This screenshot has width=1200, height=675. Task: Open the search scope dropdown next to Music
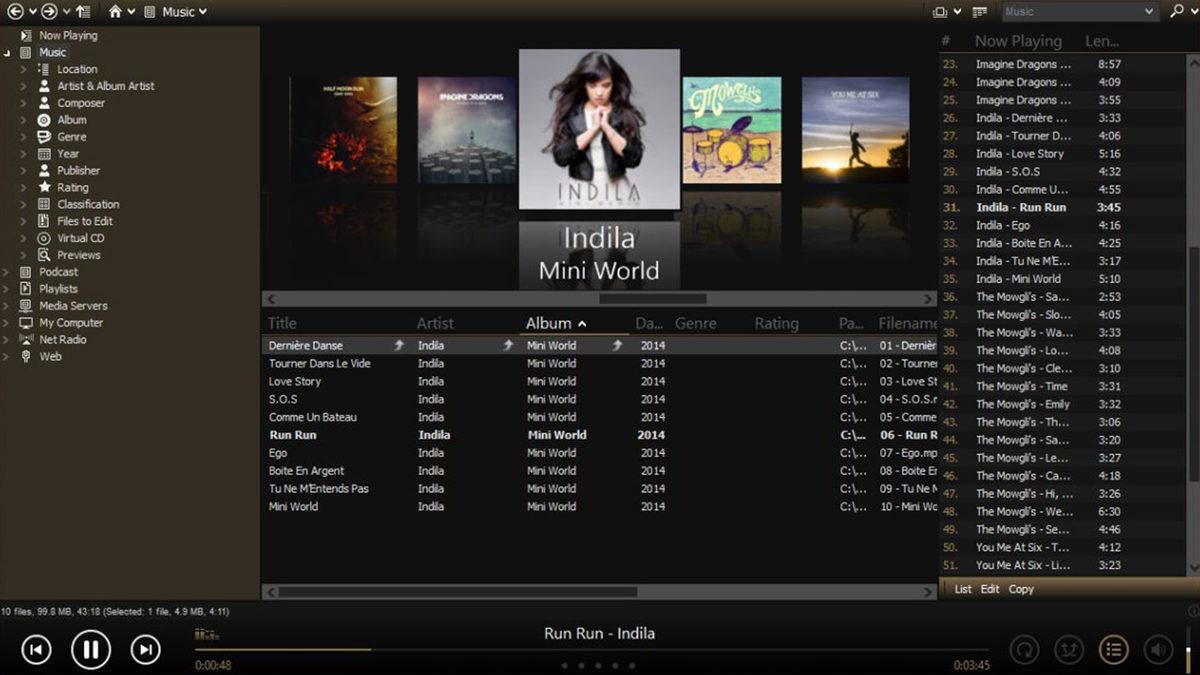tap(1149, 11)
